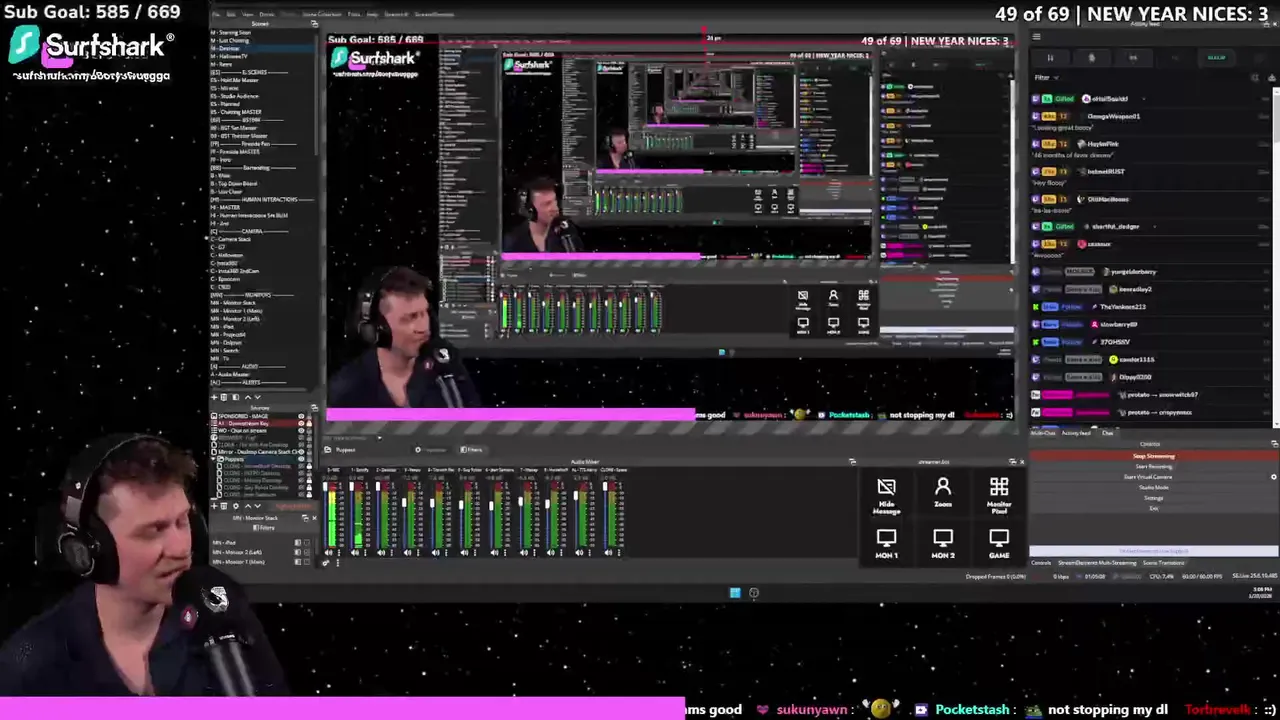The height and width of the screenshot is (720, 1280).
Task: Select the M - Starting Soon scene
Action: coord(230,33)
